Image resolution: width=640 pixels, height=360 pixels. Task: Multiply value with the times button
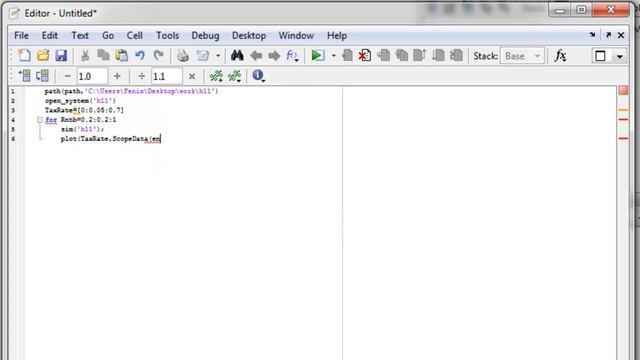coord(192,76)
